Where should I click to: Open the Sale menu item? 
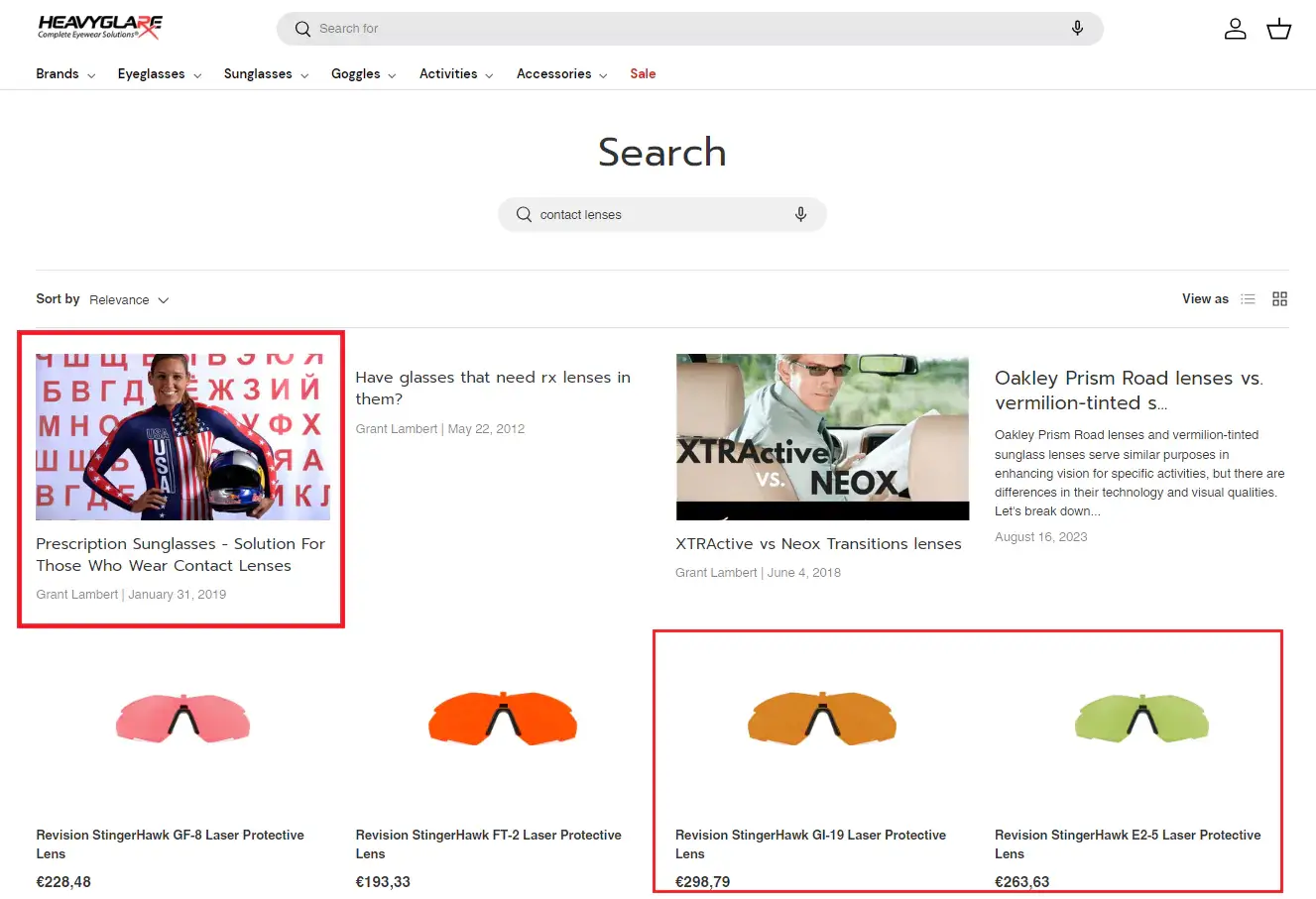point(643,73)
